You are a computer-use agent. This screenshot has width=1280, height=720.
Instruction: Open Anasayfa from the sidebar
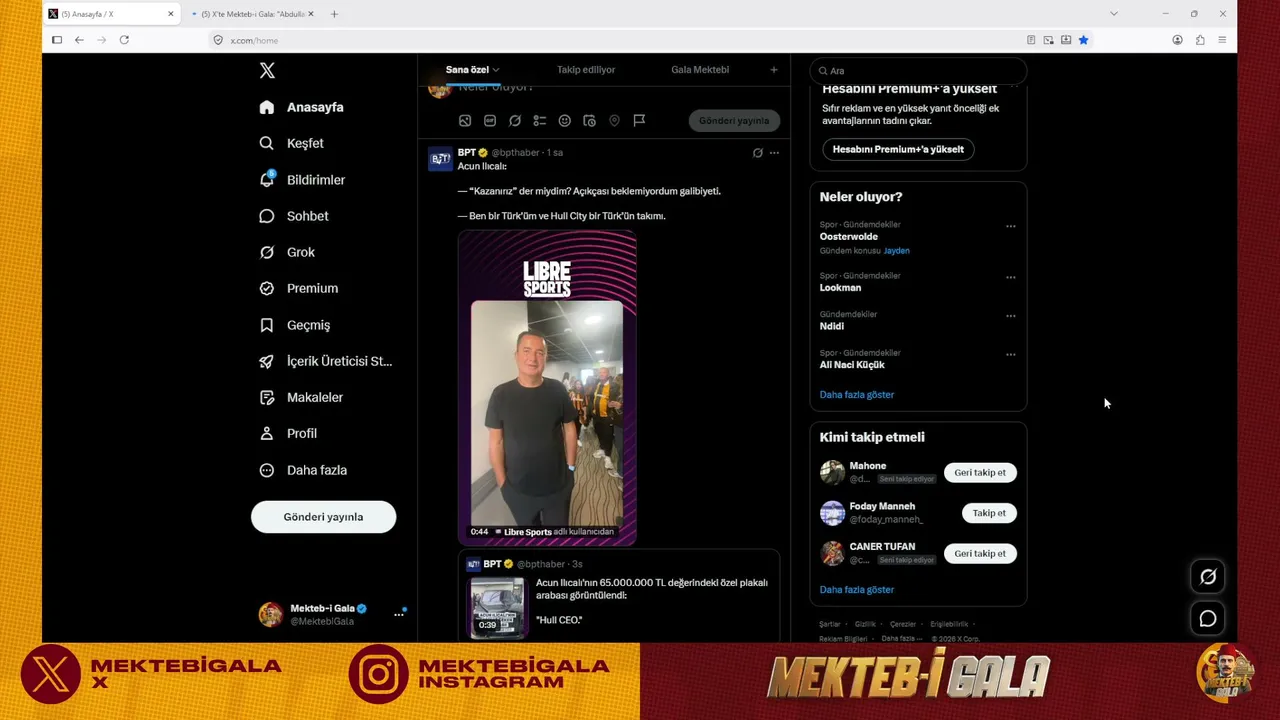pyautogui.click(x=301, y=107)
